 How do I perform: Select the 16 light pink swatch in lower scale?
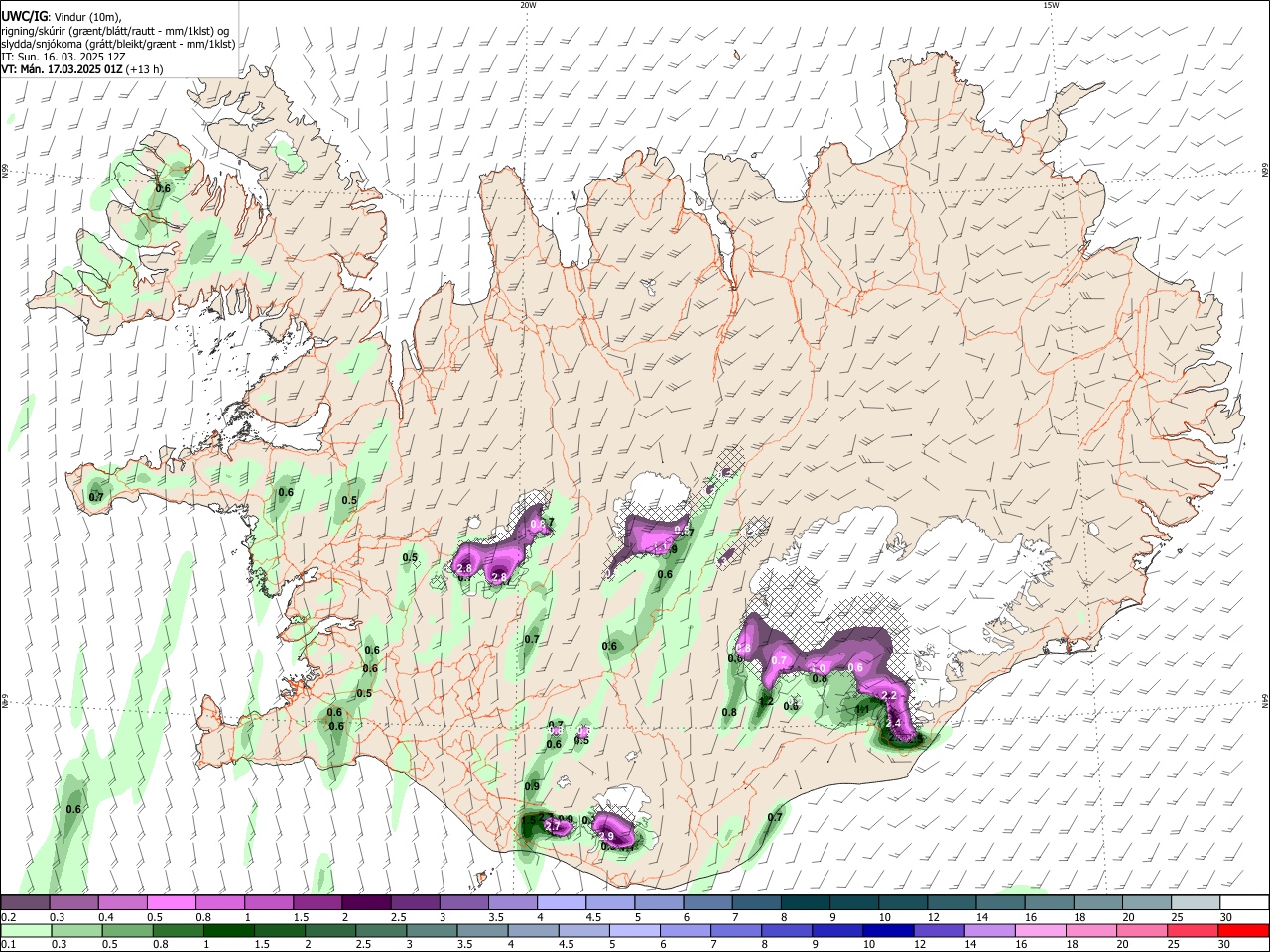coord(1039,930)
